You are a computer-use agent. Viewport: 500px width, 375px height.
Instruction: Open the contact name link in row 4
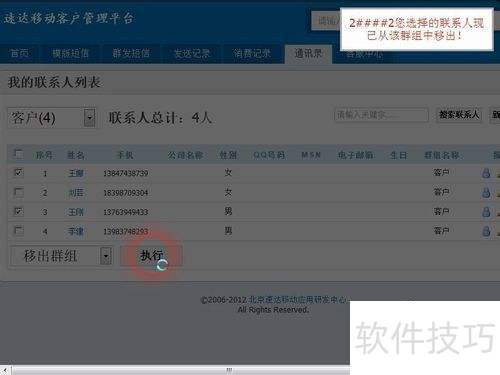[x=76, y=231]
